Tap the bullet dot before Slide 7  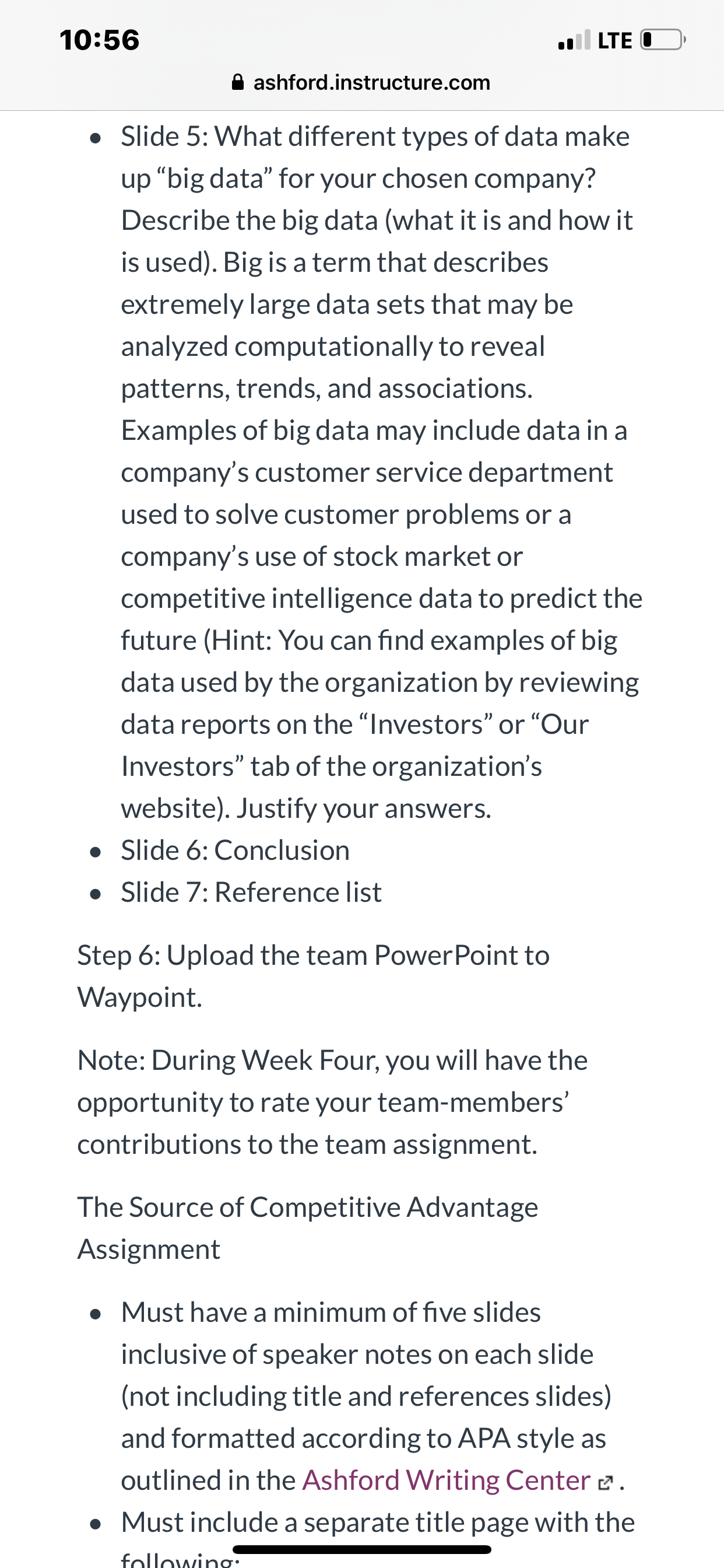click(94, 894)
